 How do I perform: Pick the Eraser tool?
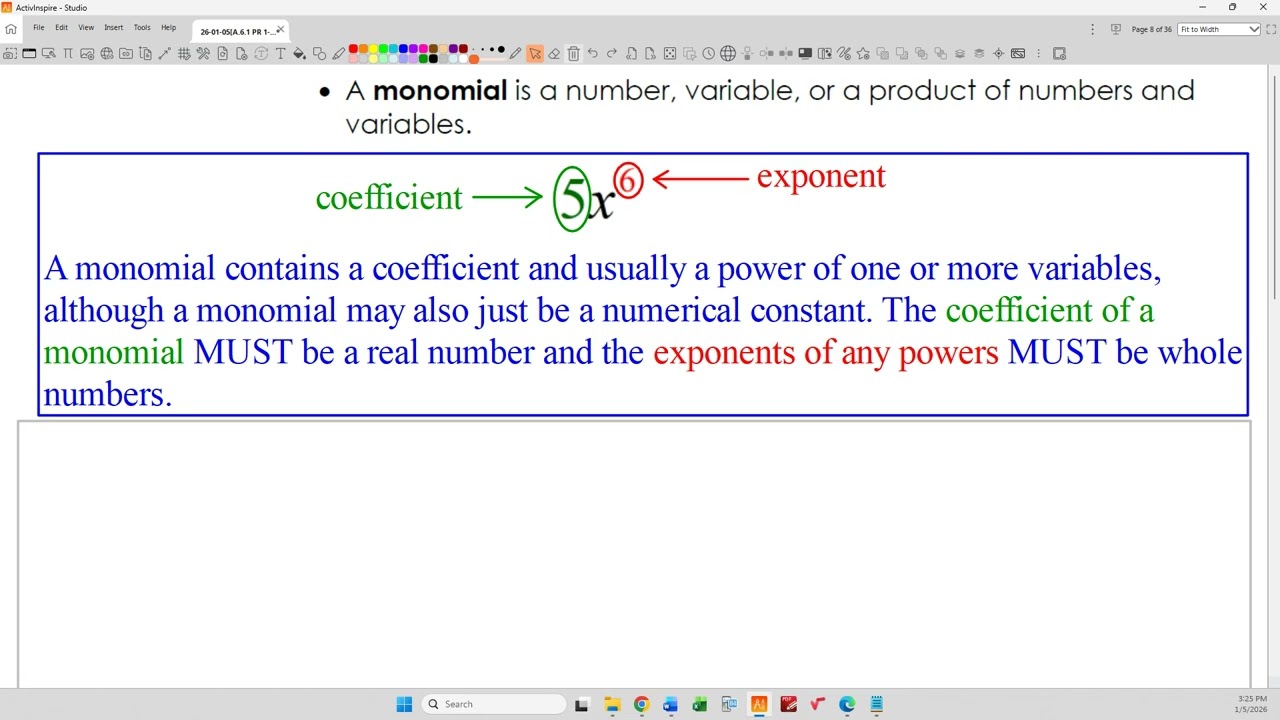coord(554,53)
